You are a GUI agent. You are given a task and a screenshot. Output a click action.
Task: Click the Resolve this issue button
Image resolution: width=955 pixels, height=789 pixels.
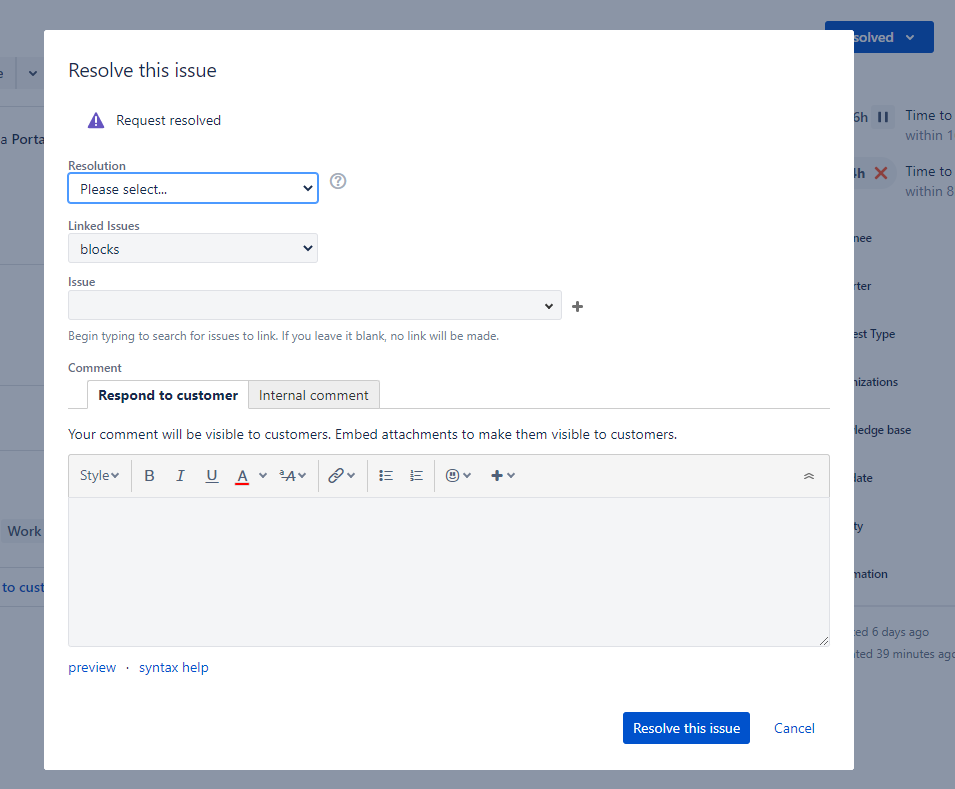point(686,728)
